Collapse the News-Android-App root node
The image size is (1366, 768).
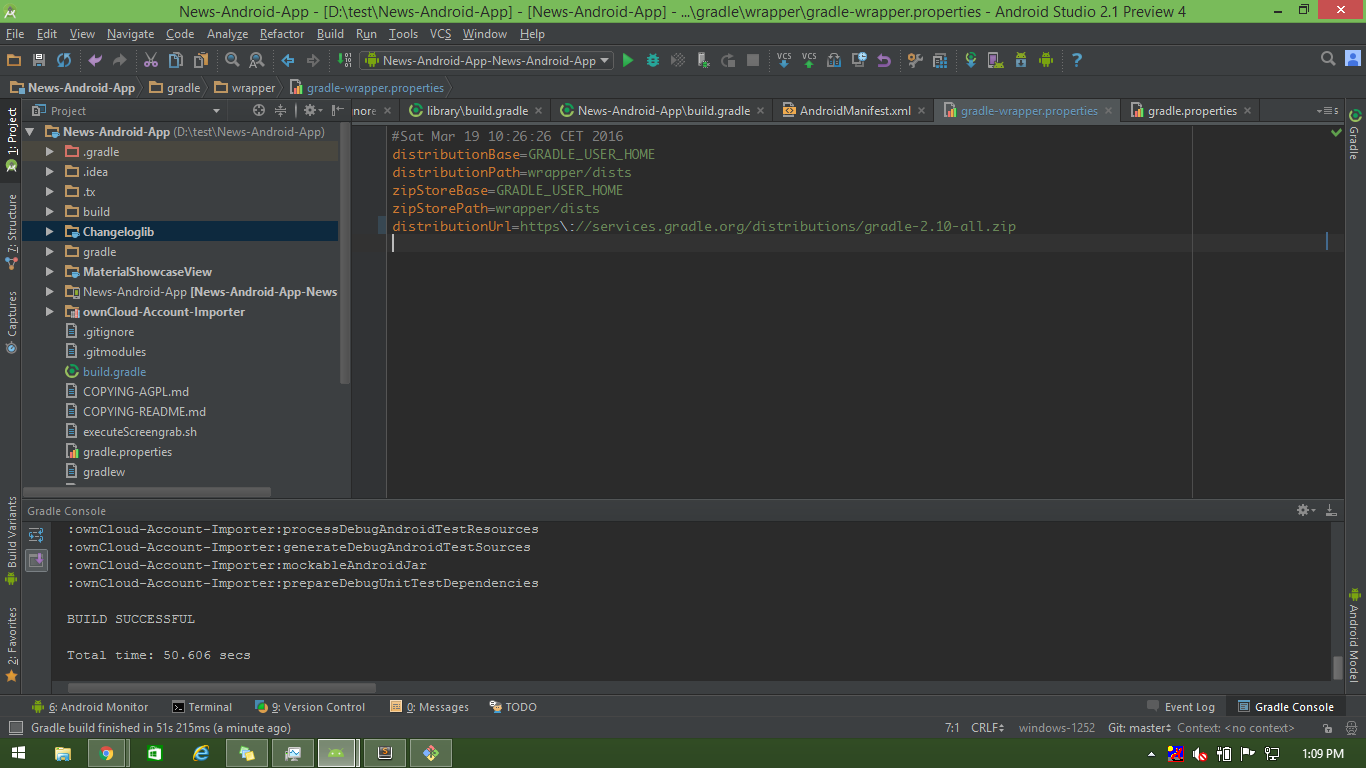coord(30,132)
